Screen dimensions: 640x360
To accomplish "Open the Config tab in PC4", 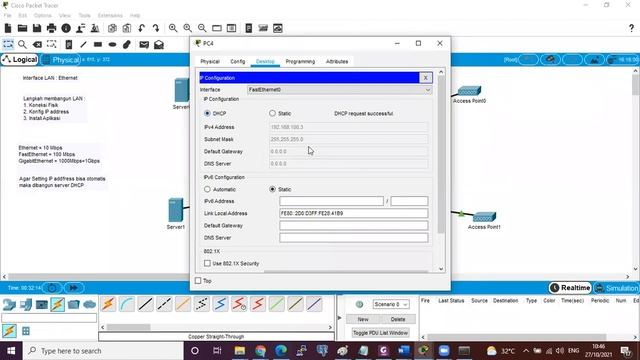I will 238,62.
